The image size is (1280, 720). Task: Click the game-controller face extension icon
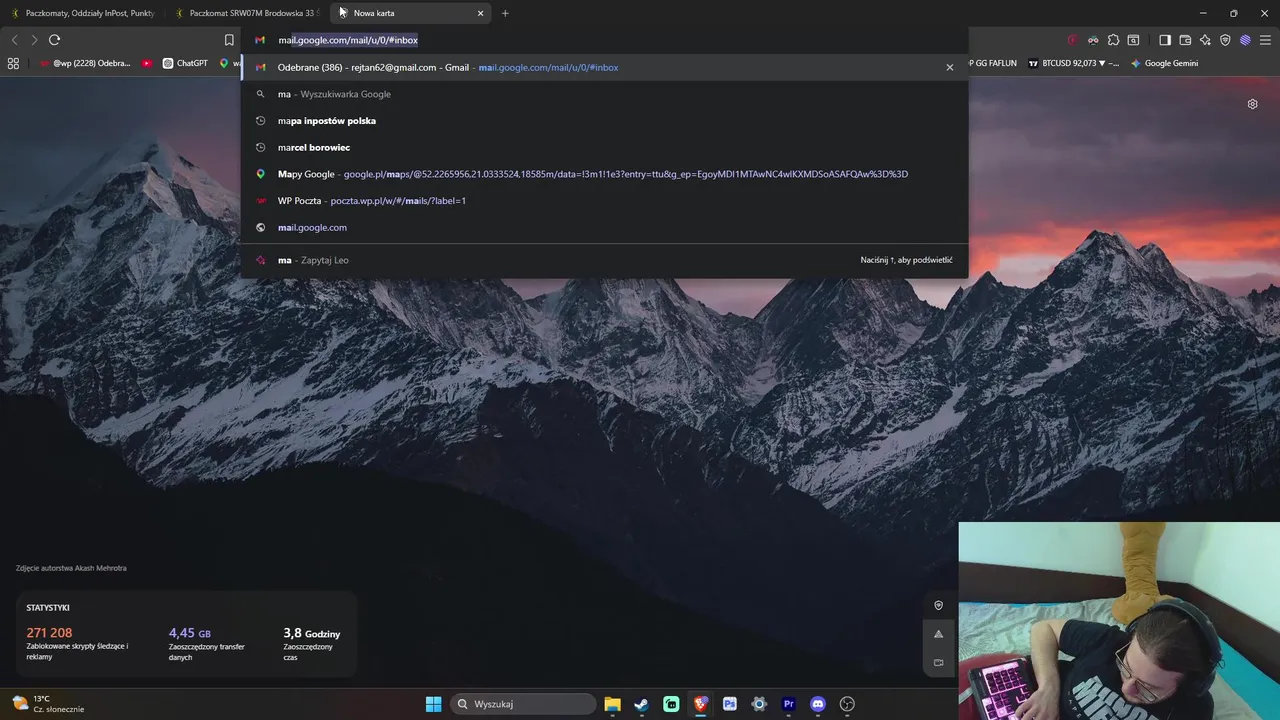point(1093,40)
